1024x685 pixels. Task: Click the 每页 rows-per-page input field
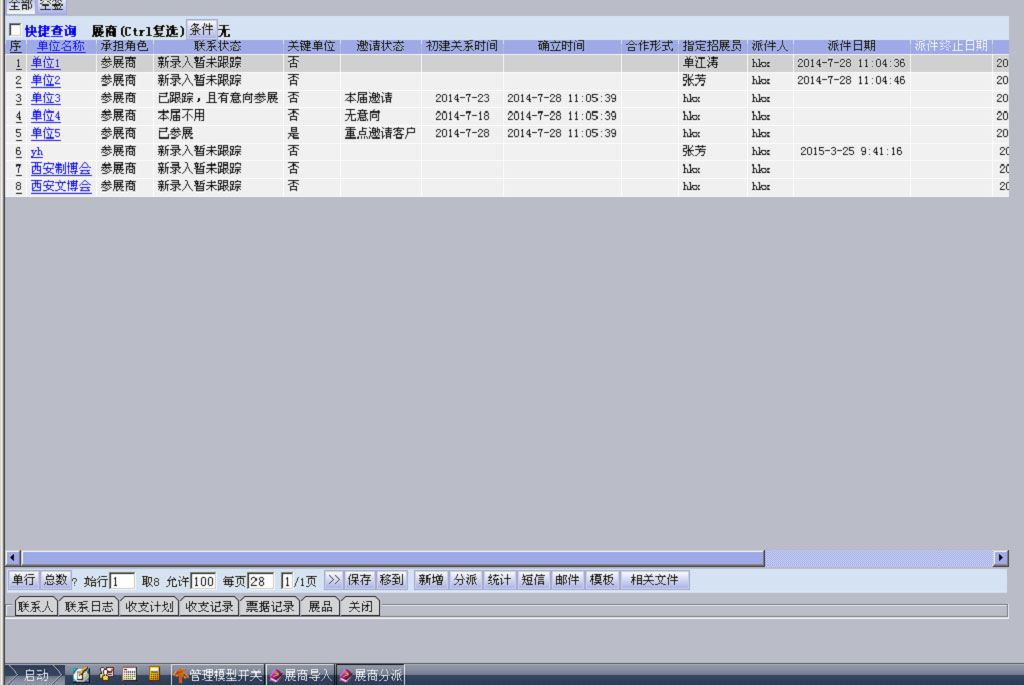(260, 581)
